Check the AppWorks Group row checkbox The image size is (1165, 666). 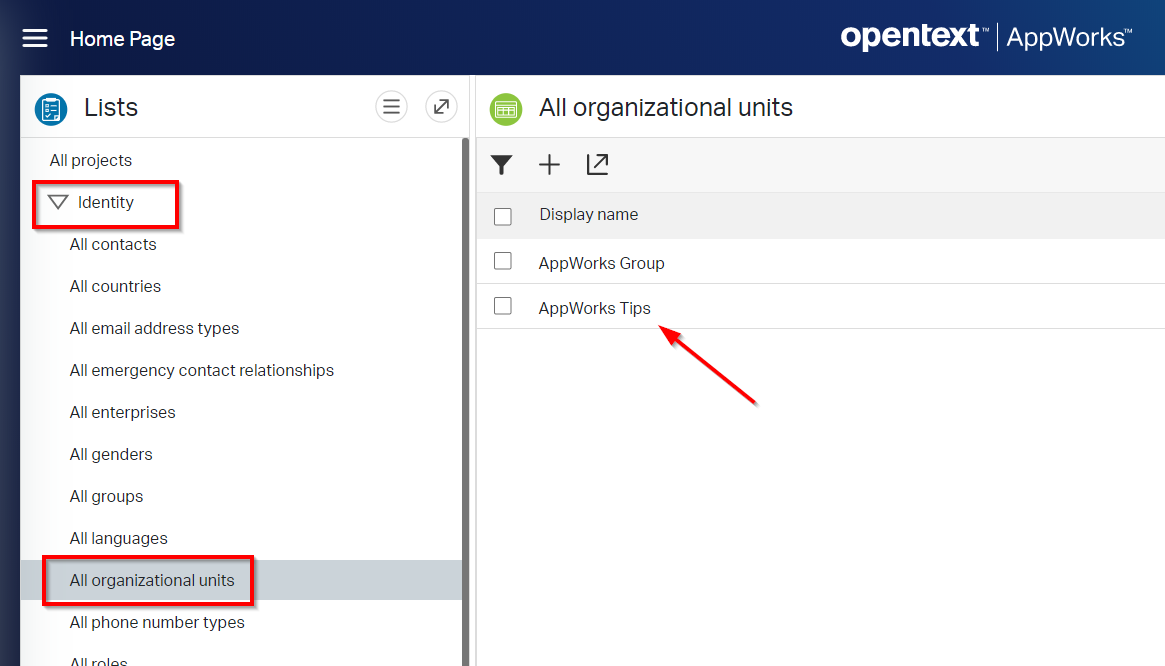[503, 261]
